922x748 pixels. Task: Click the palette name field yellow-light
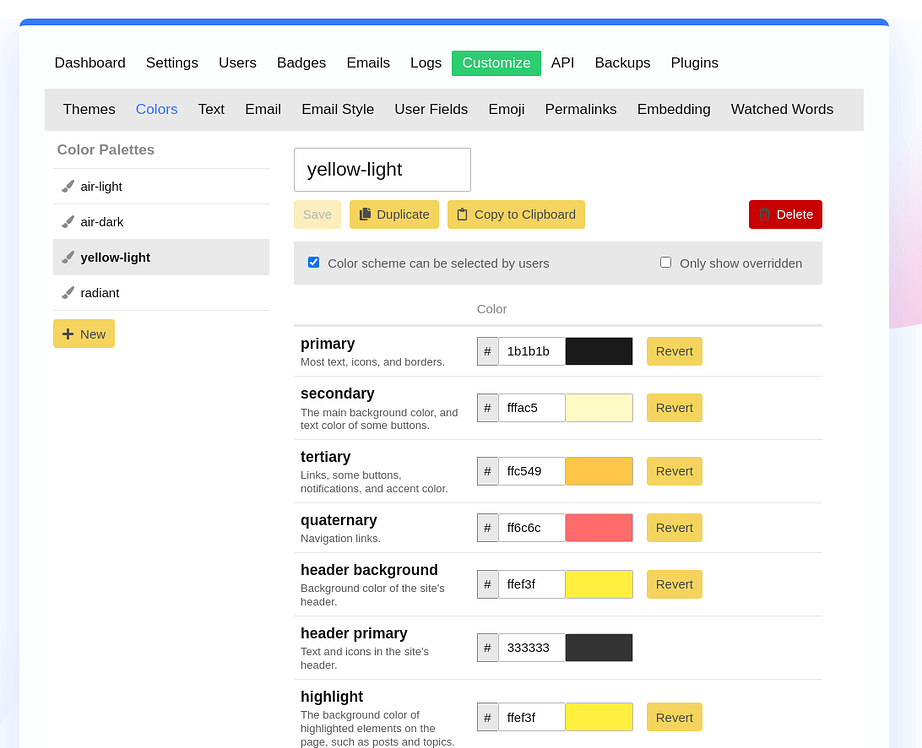coord(382,170)
